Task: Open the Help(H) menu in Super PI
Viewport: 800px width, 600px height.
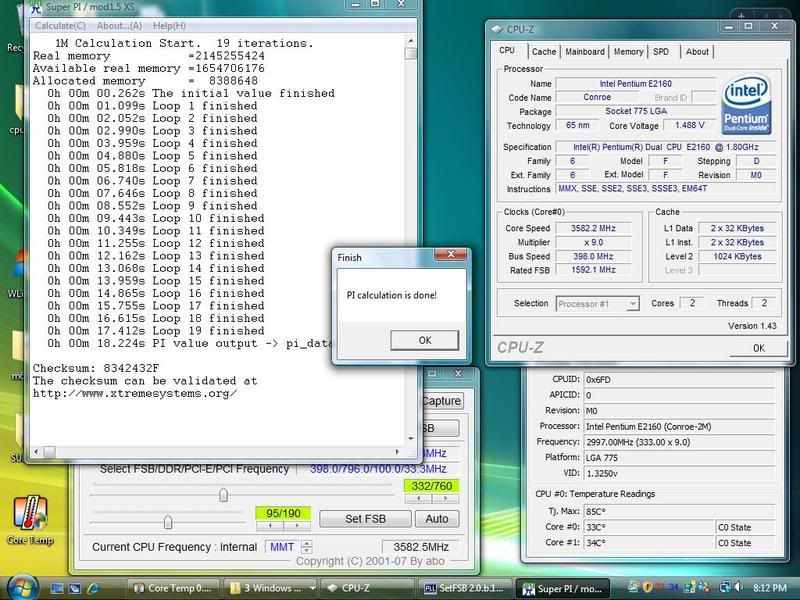Action: point(169,24)
